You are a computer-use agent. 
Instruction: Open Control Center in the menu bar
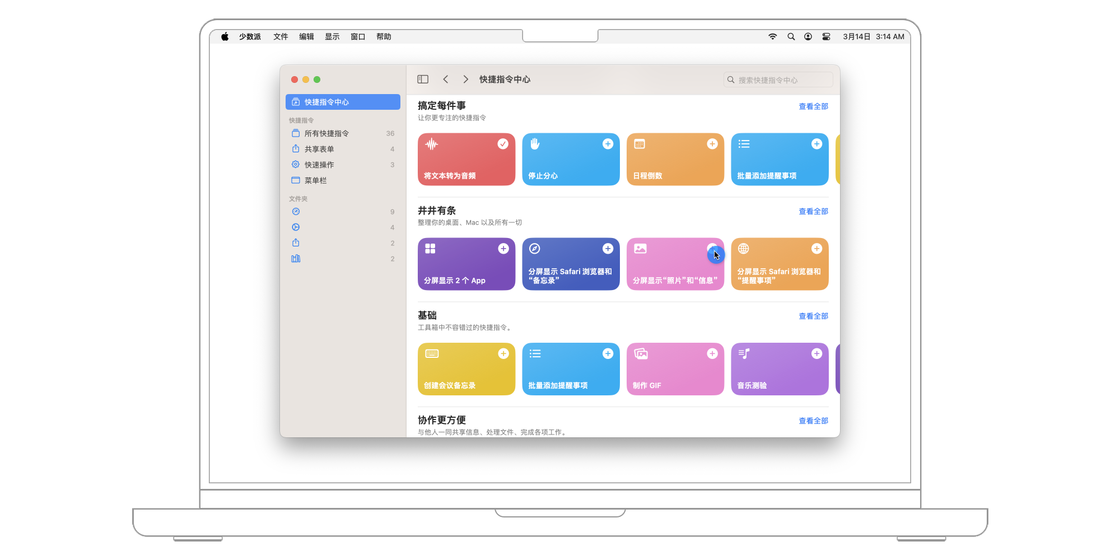coord(826,36)
